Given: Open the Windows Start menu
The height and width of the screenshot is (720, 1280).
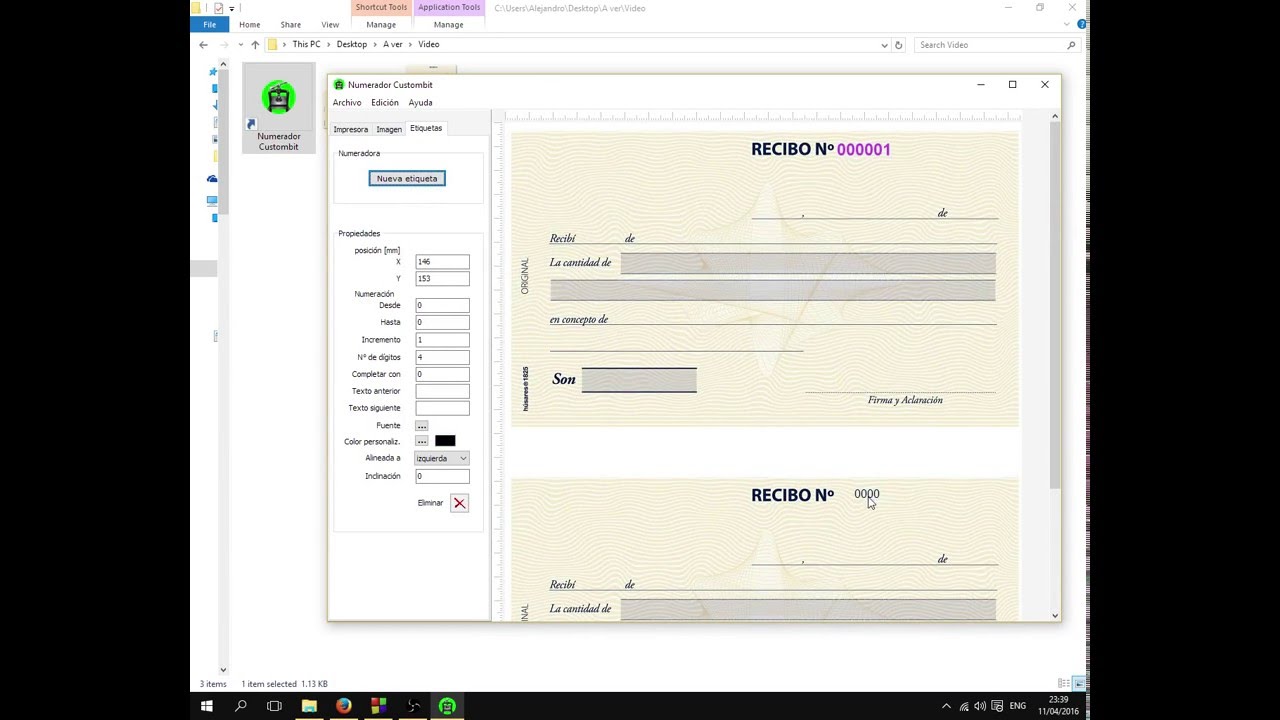Looking at the screenshot, I should 207,706.
